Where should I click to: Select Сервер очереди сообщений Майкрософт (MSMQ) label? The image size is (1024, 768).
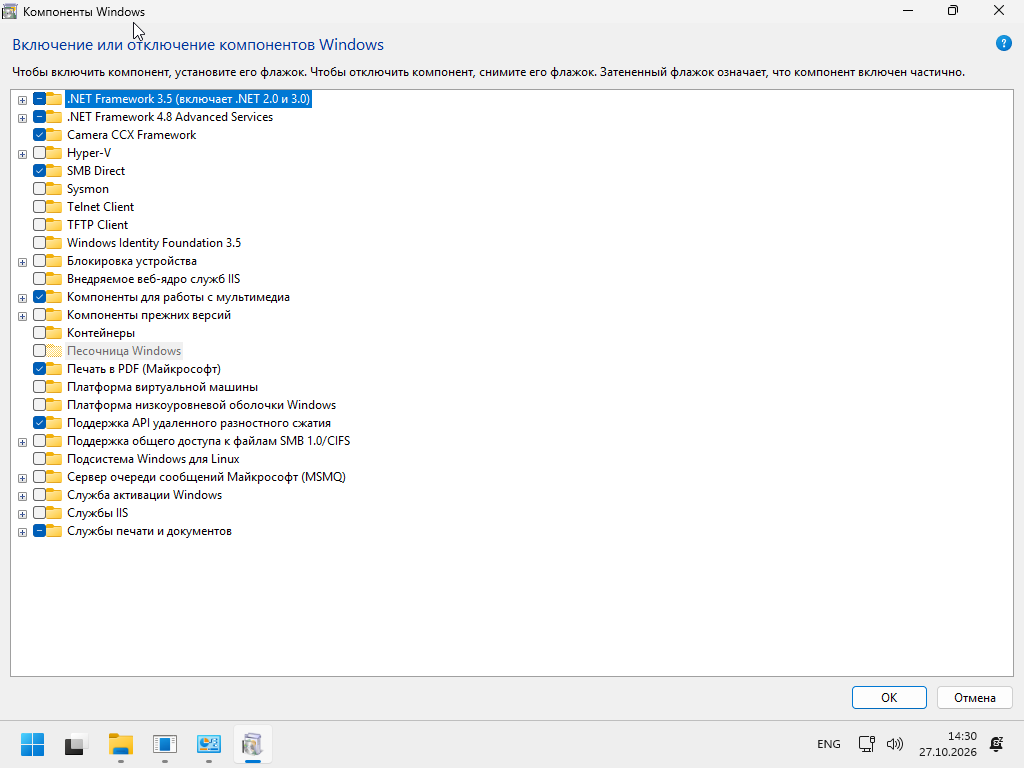point(206,477)
